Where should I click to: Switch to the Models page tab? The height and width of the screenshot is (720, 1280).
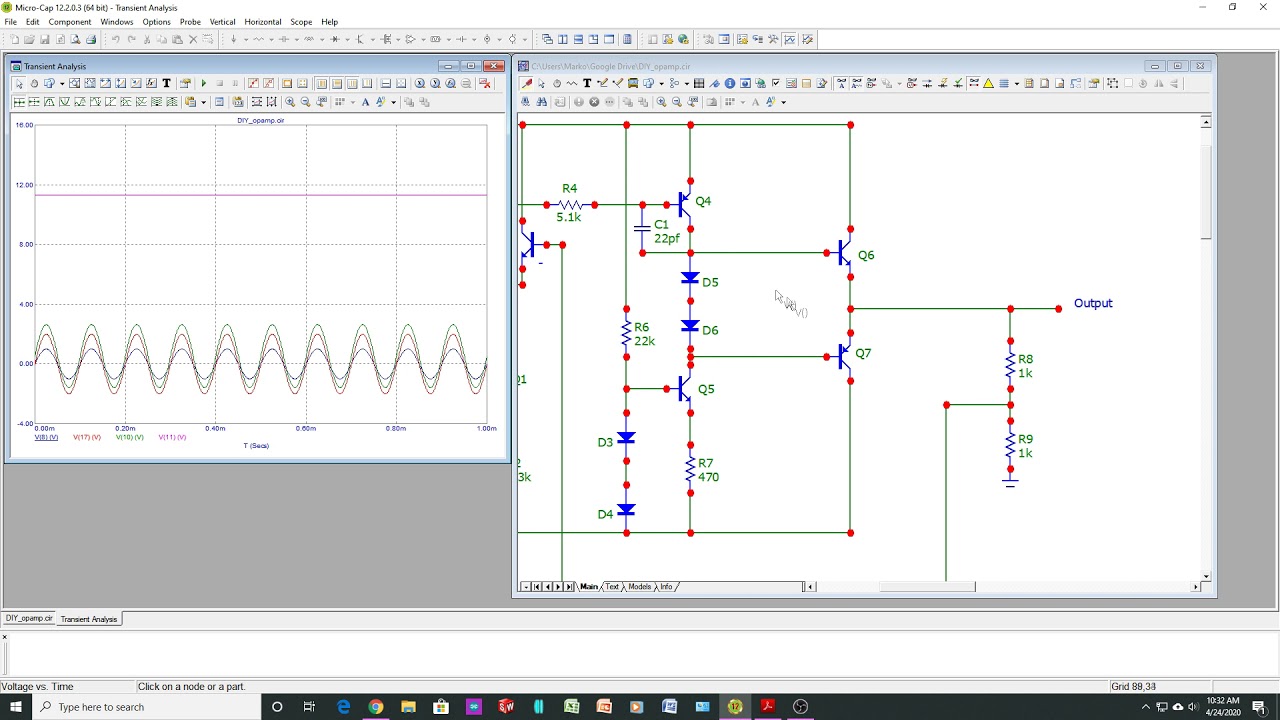[x=640, y=587]
